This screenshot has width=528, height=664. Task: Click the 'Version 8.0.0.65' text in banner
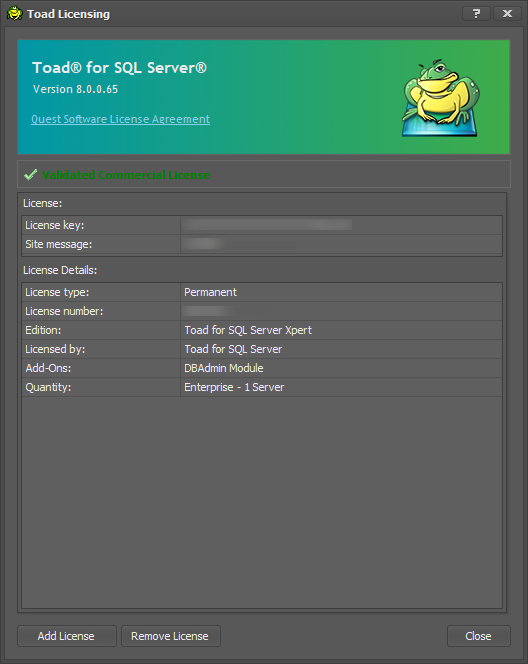tap(75, 89)
